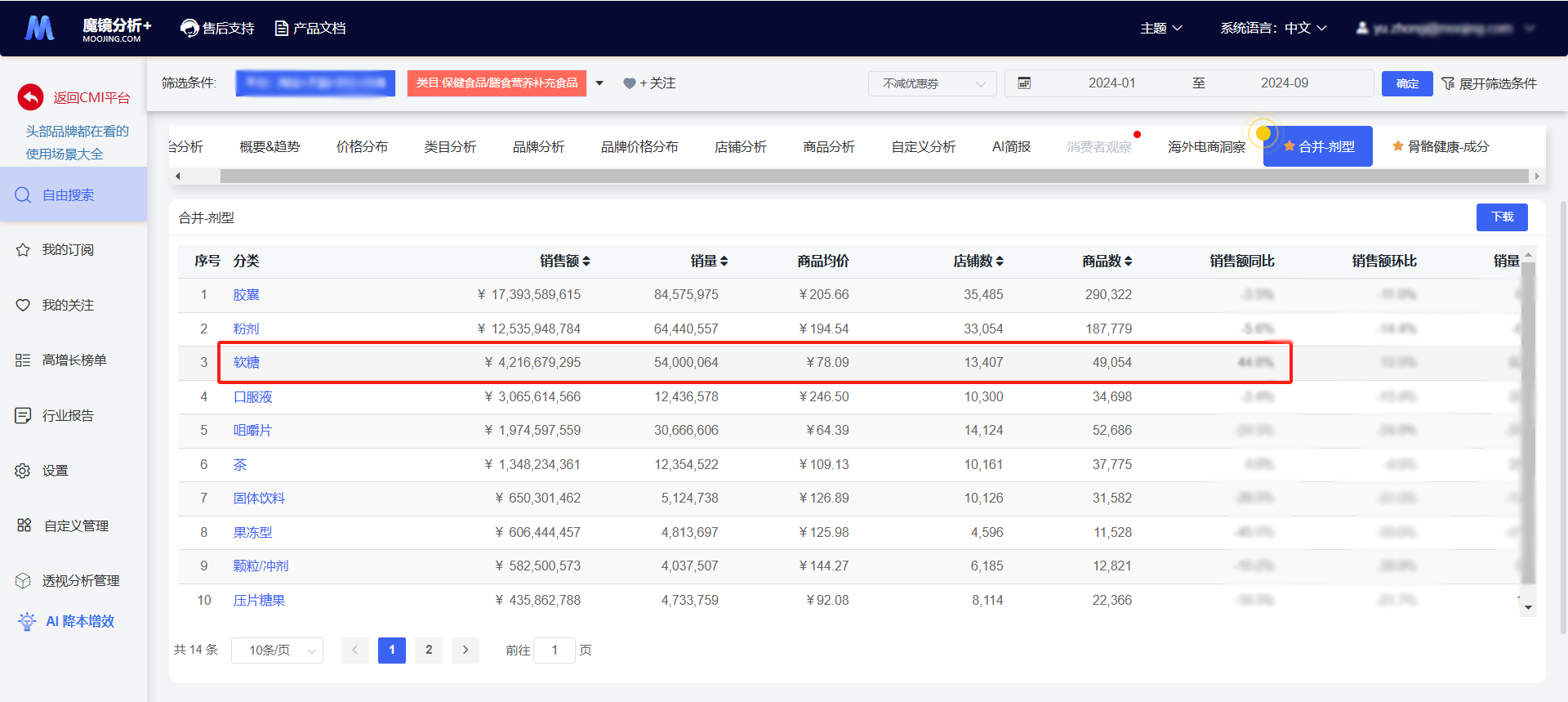Sort by 店铺数 column arrows
The image size is (1568, 702).
[1000, 261]
